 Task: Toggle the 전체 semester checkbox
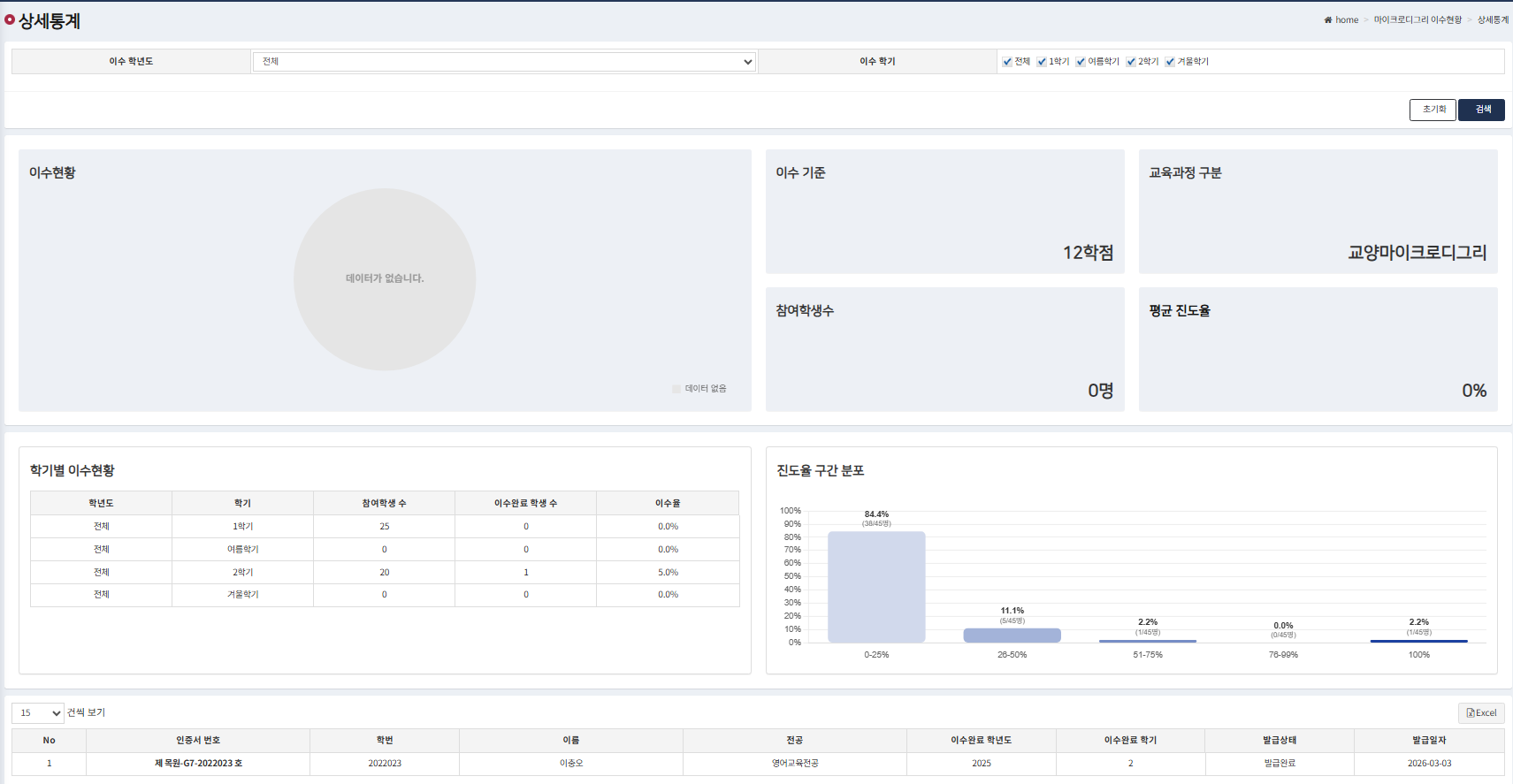pos(1007,62)
